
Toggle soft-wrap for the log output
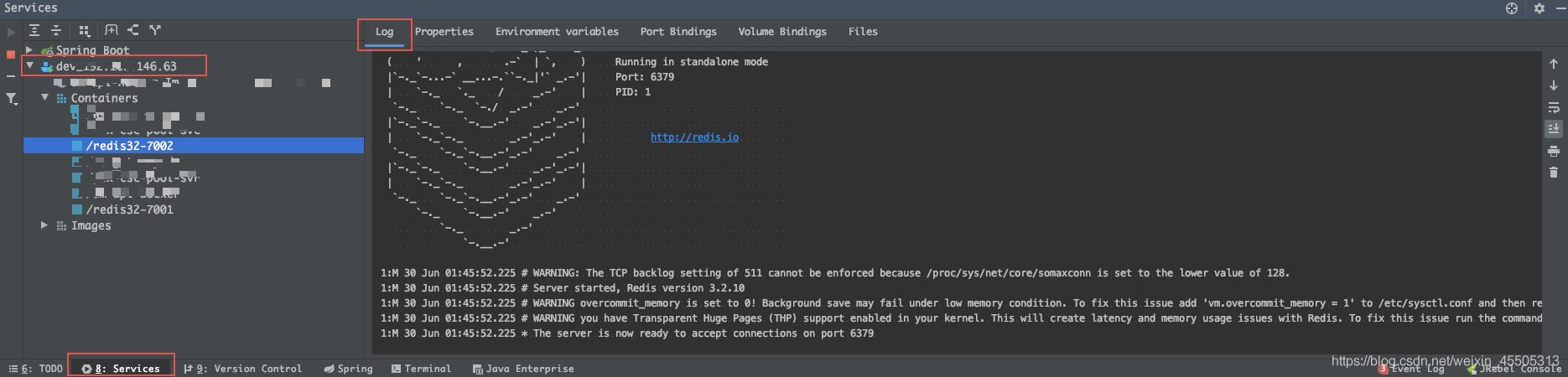pos(1553,108)
